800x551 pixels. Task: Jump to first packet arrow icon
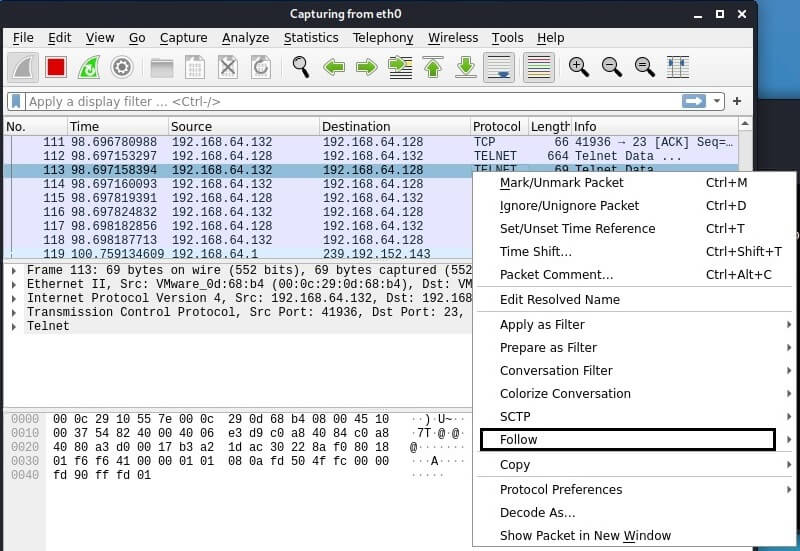click(x=433, y=67)
